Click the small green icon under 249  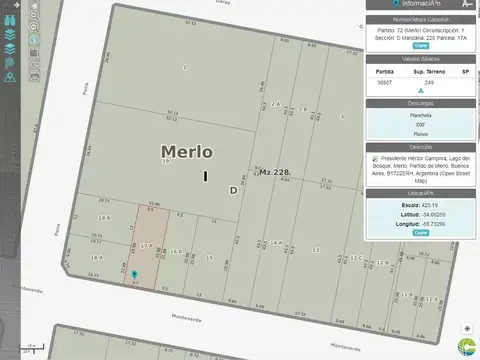(421, 91)
